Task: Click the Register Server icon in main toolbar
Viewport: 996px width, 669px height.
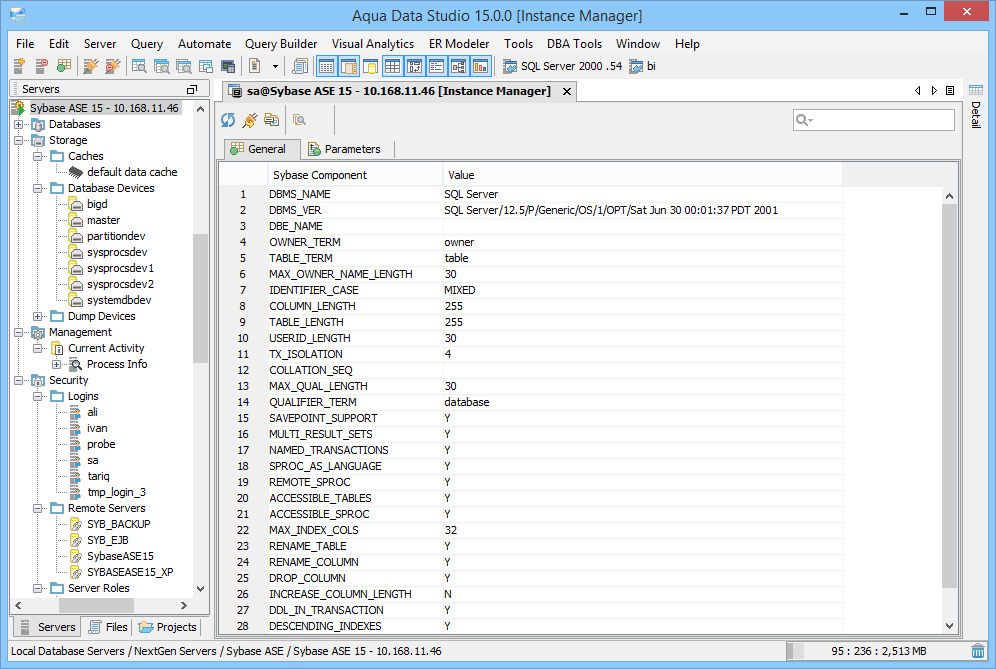Action: point(19,65)
